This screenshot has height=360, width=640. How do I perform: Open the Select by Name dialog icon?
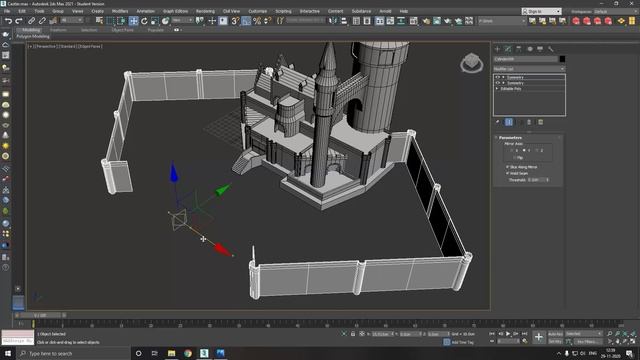pos(99,21)
